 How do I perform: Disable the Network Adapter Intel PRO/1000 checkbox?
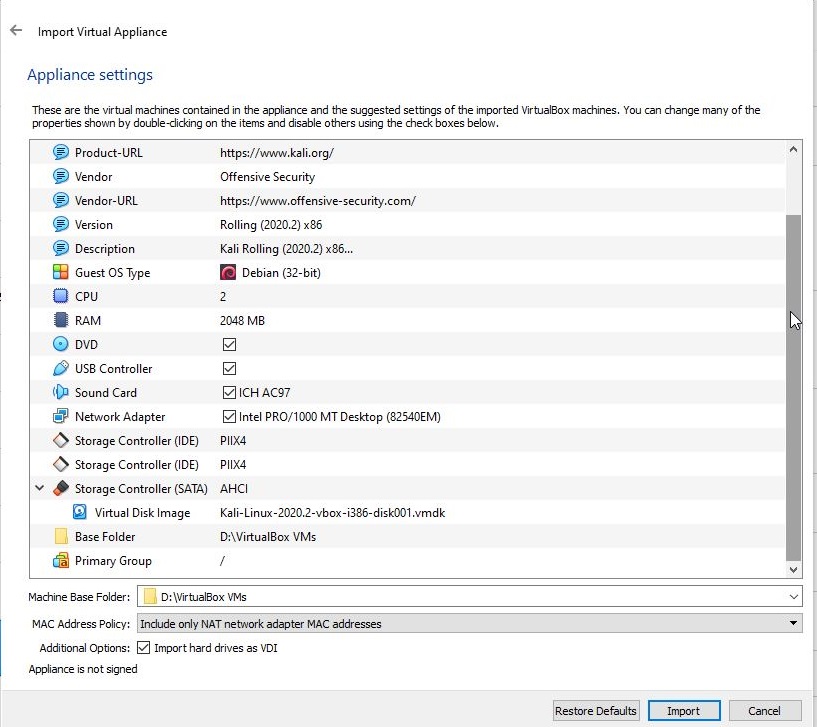229,416
